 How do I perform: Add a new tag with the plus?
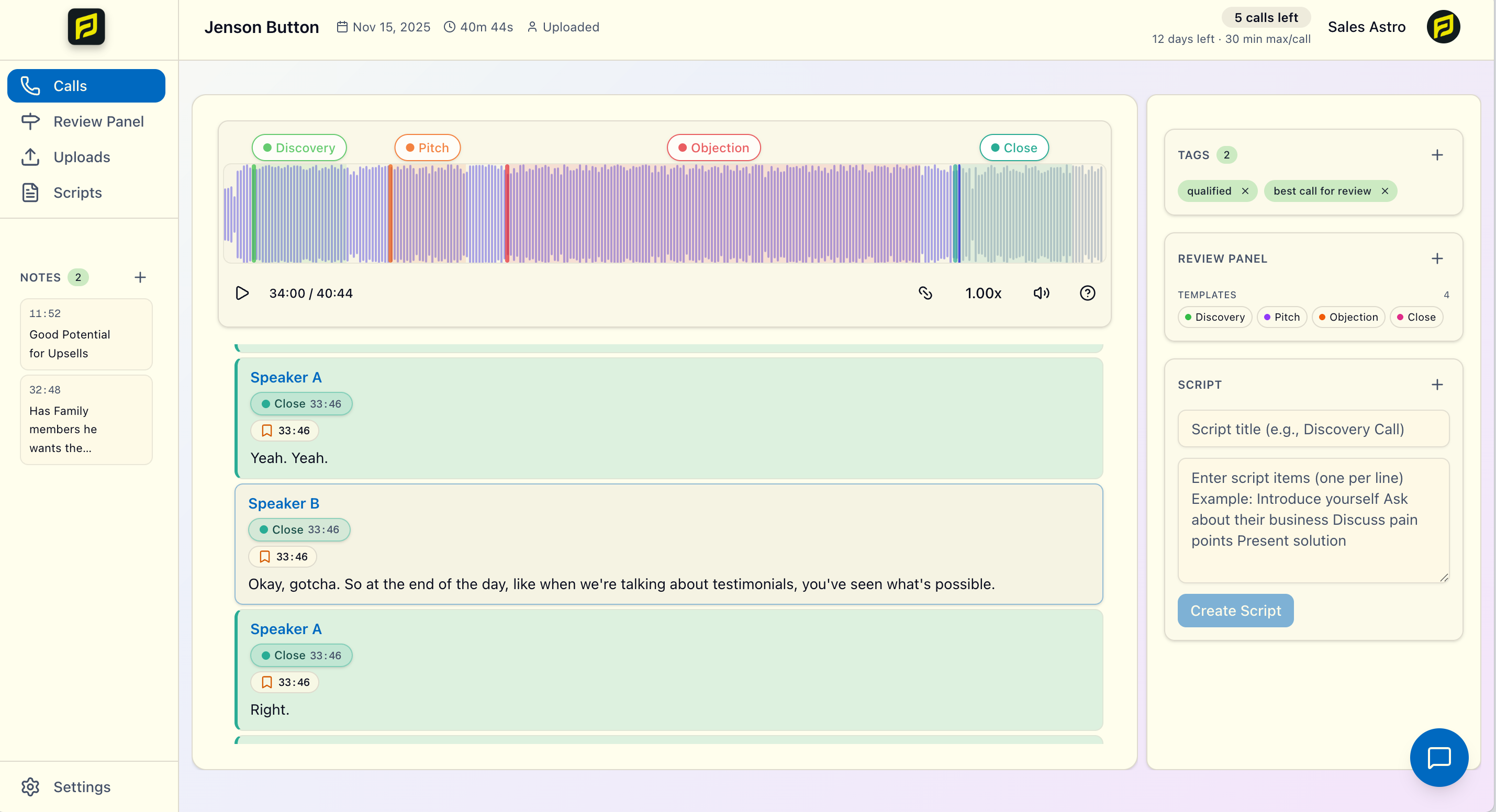pyautogui.click(x=1437, y=154)
